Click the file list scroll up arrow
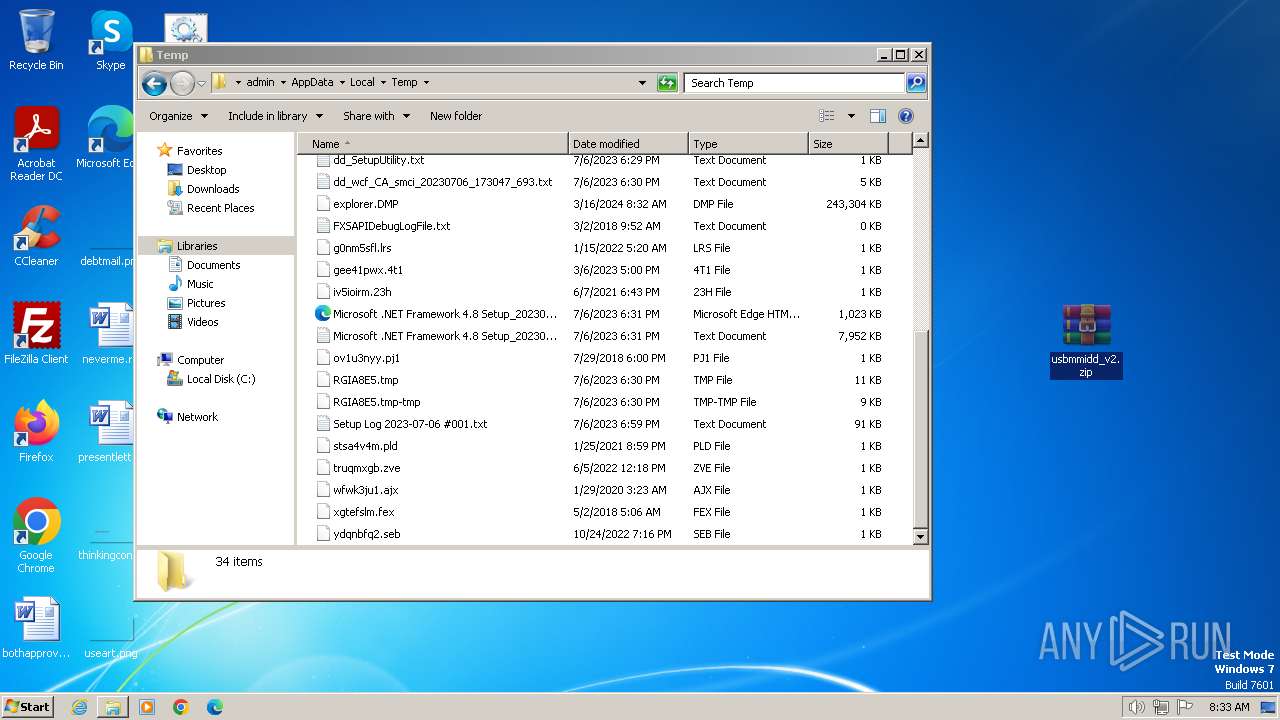This screenshot has width=1280, height=720. click(x=921, y=141)
